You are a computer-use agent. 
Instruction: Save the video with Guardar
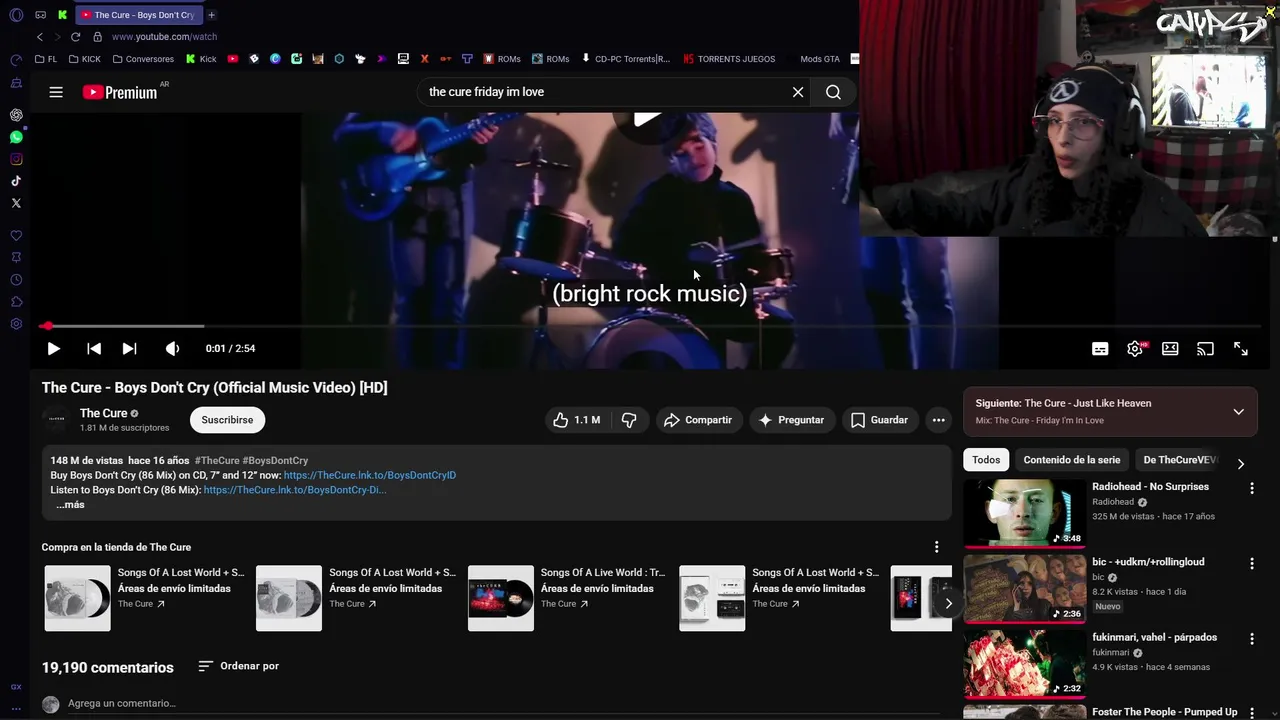tap(879, 420)
